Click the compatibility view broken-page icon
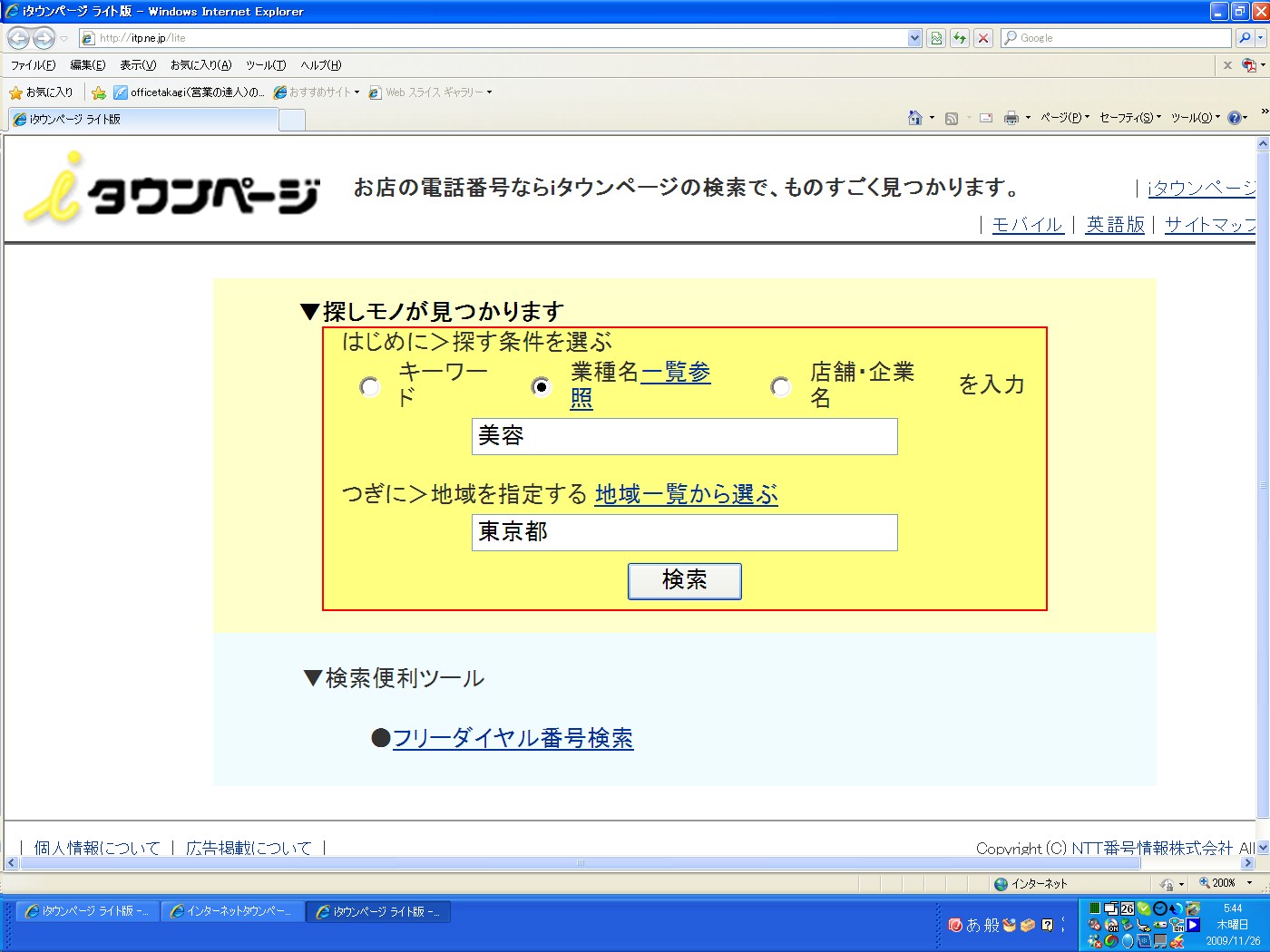The image size is (1270, 952). coord(936,38)
